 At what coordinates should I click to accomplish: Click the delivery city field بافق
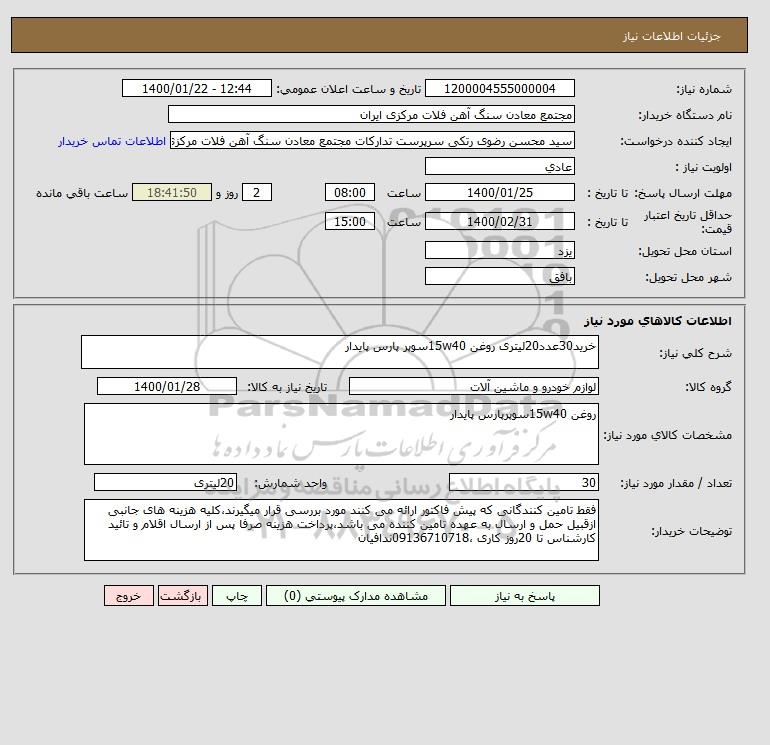coord(499,276)
